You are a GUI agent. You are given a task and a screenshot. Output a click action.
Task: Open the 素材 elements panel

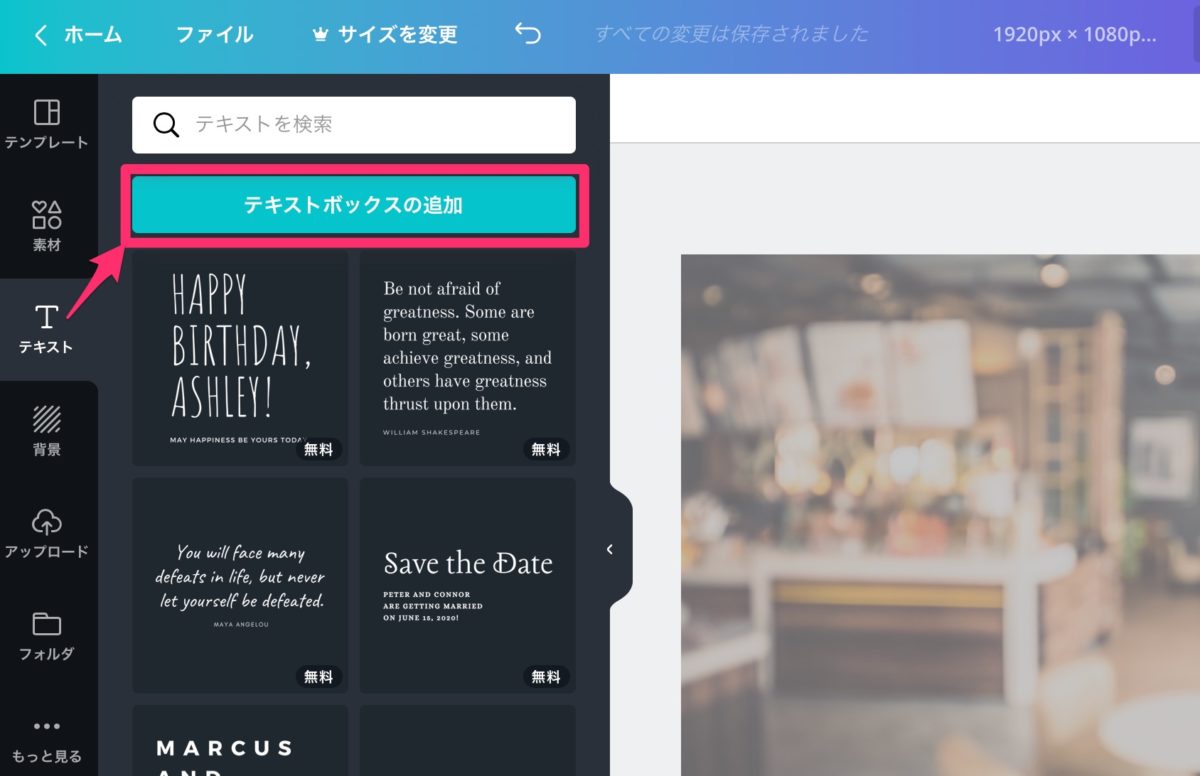(47, 226)
